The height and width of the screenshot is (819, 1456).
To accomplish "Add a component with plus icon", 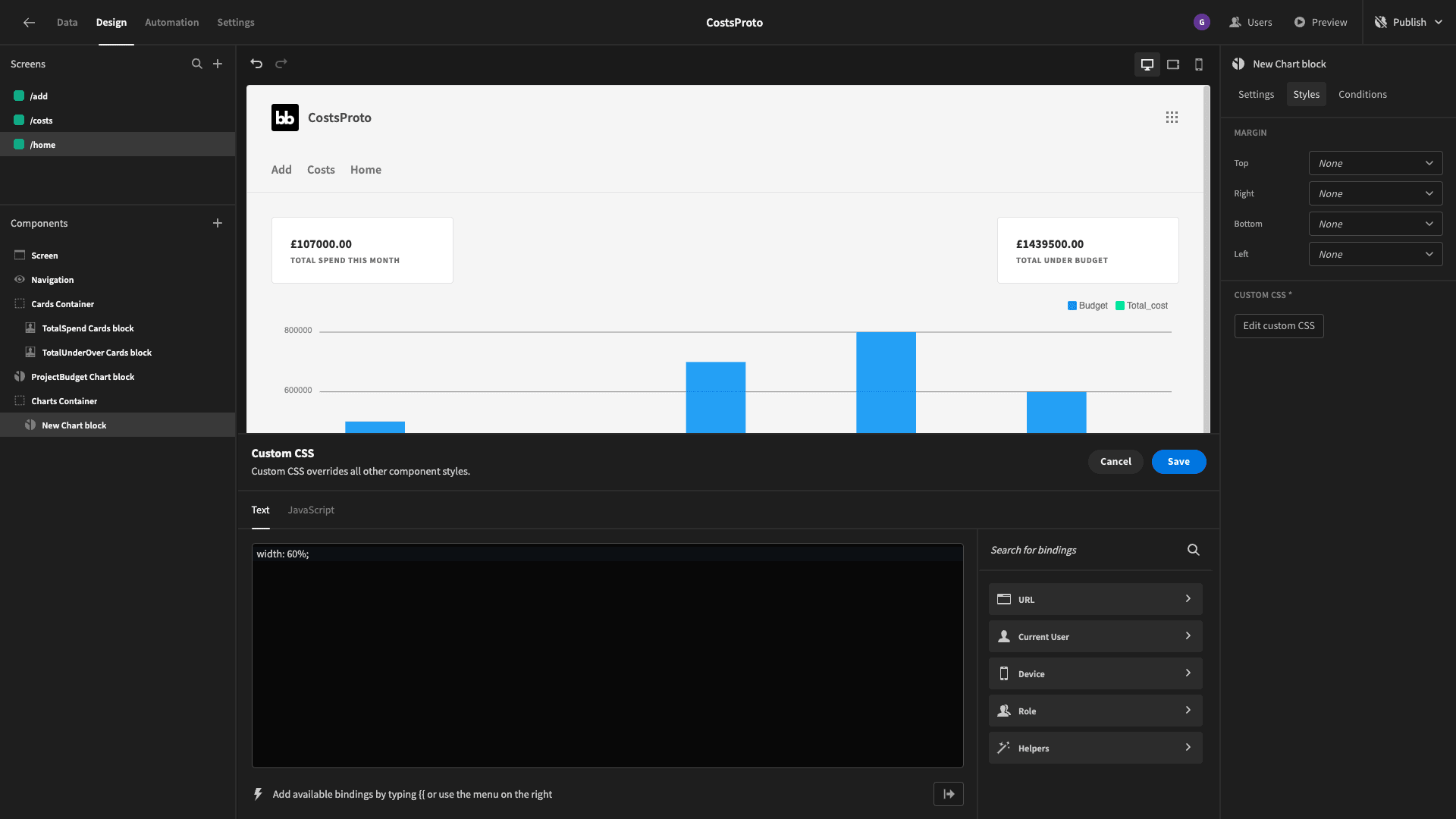I will [x=218, y=223].
